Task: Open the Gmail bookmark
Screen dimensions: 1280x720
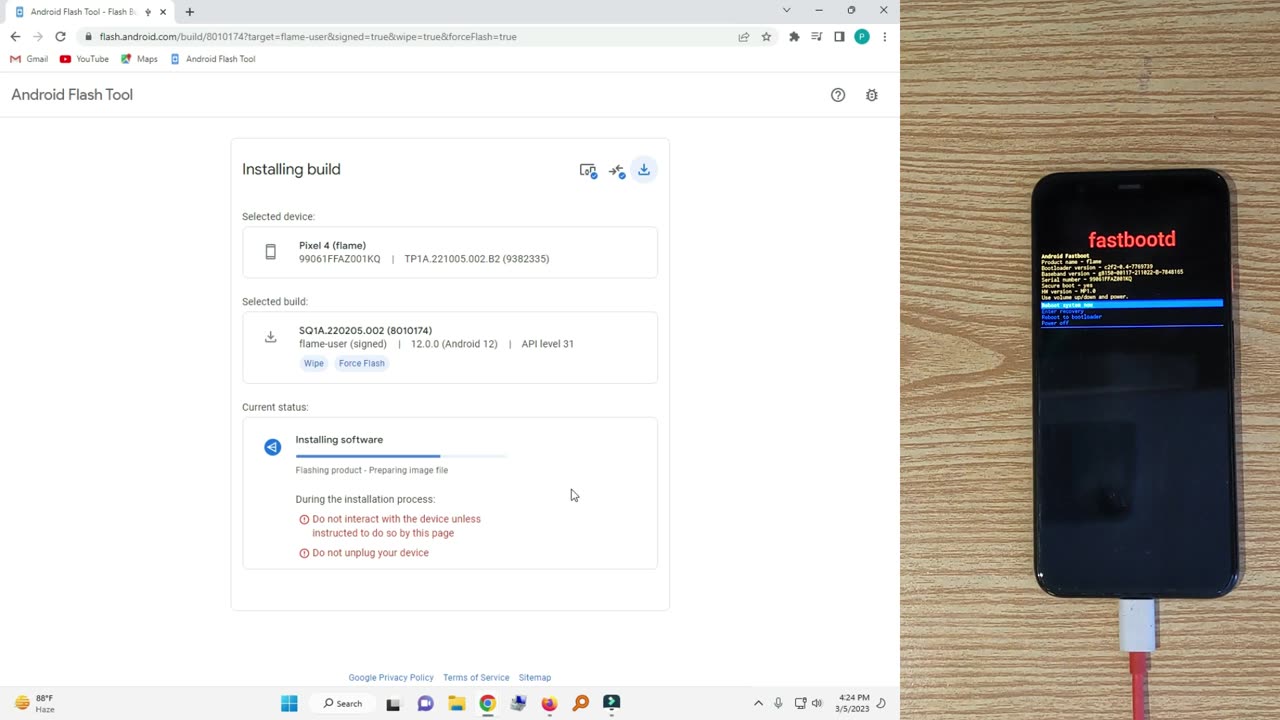Action: (29, 59)
